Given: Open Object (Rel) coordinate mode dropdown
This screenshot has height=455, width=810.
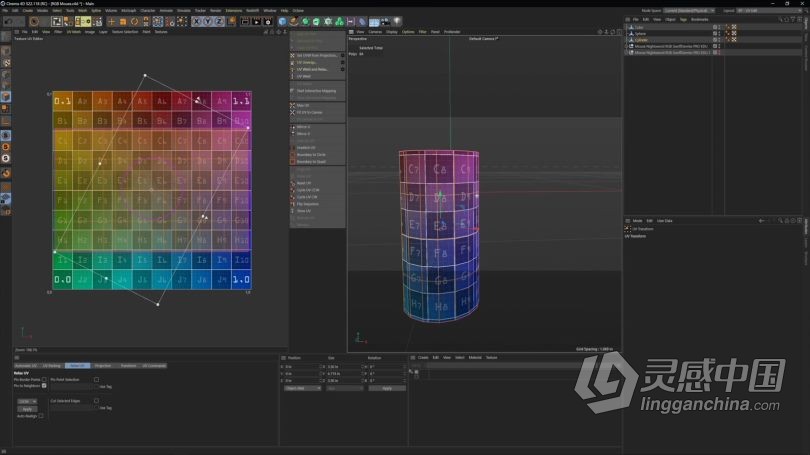Looking at the screenshot, I should click(x=303, y=388).
